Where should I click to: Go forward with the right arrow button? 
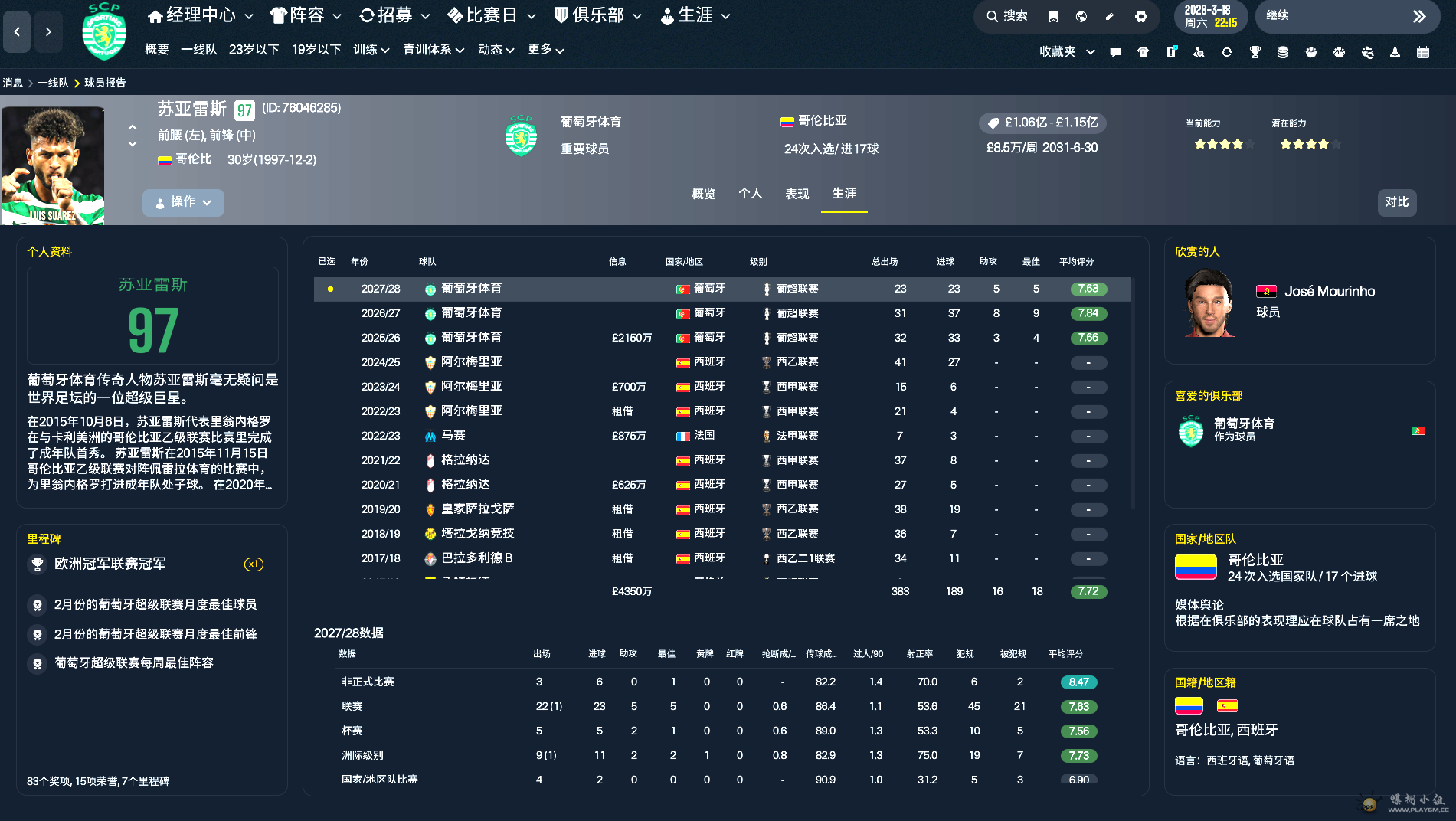pos(48,32)
